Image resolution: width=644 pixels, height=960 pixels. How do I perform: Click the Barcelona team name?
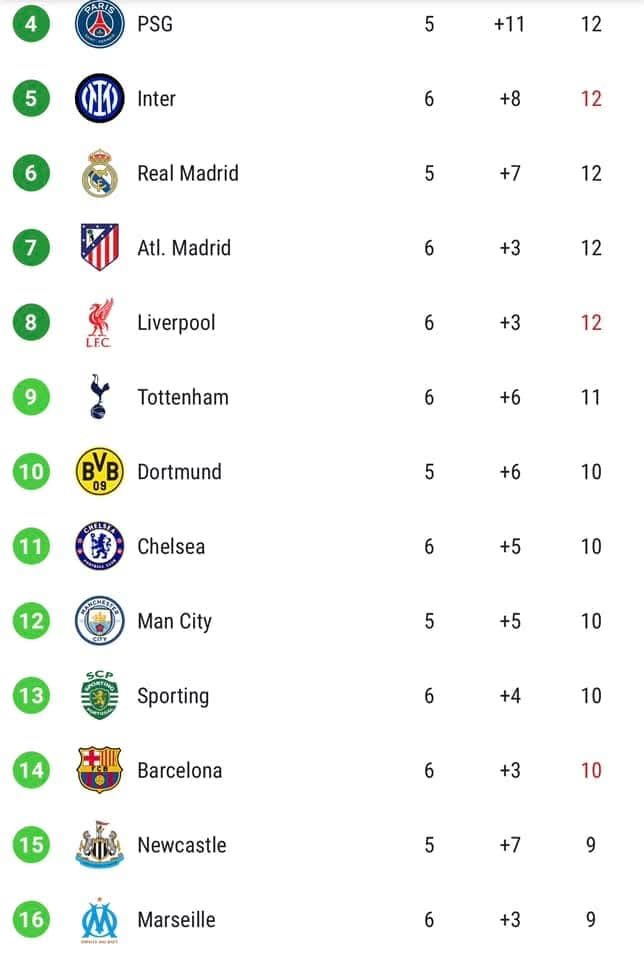click(180, 770)
